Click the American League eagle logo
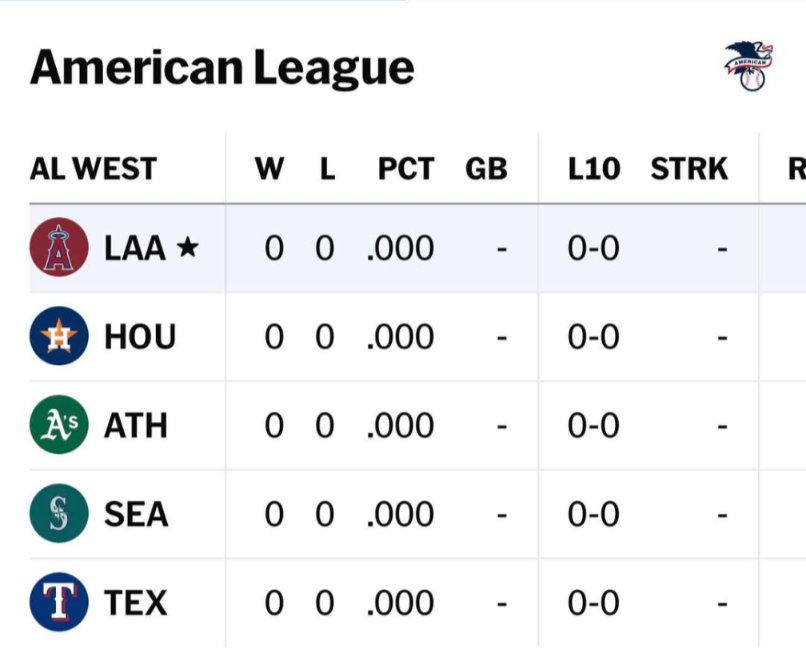This screenshot has height=656, width=806. pyautogui.click(x=748, y=66)
